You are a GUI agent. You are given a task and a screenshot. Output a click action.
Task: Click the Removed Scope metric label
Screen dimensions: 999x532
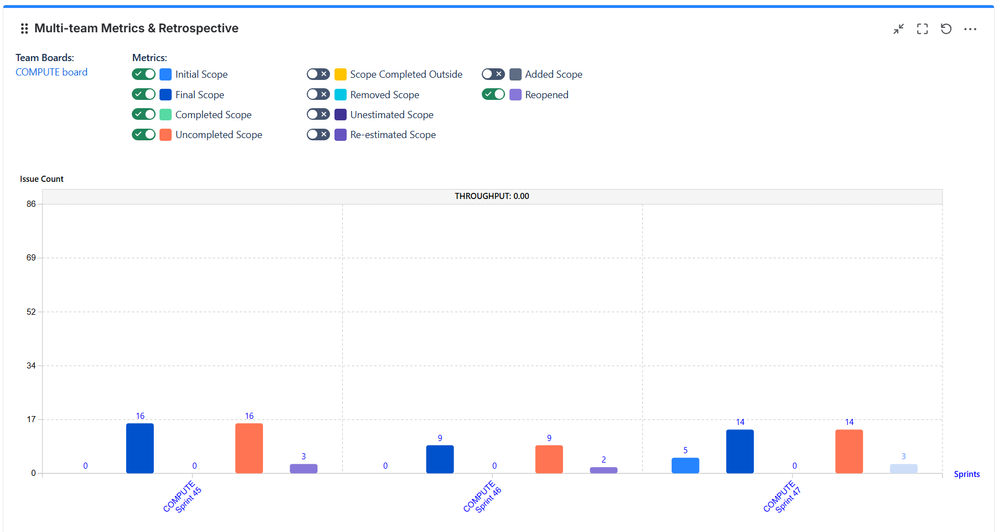[385, 95]
